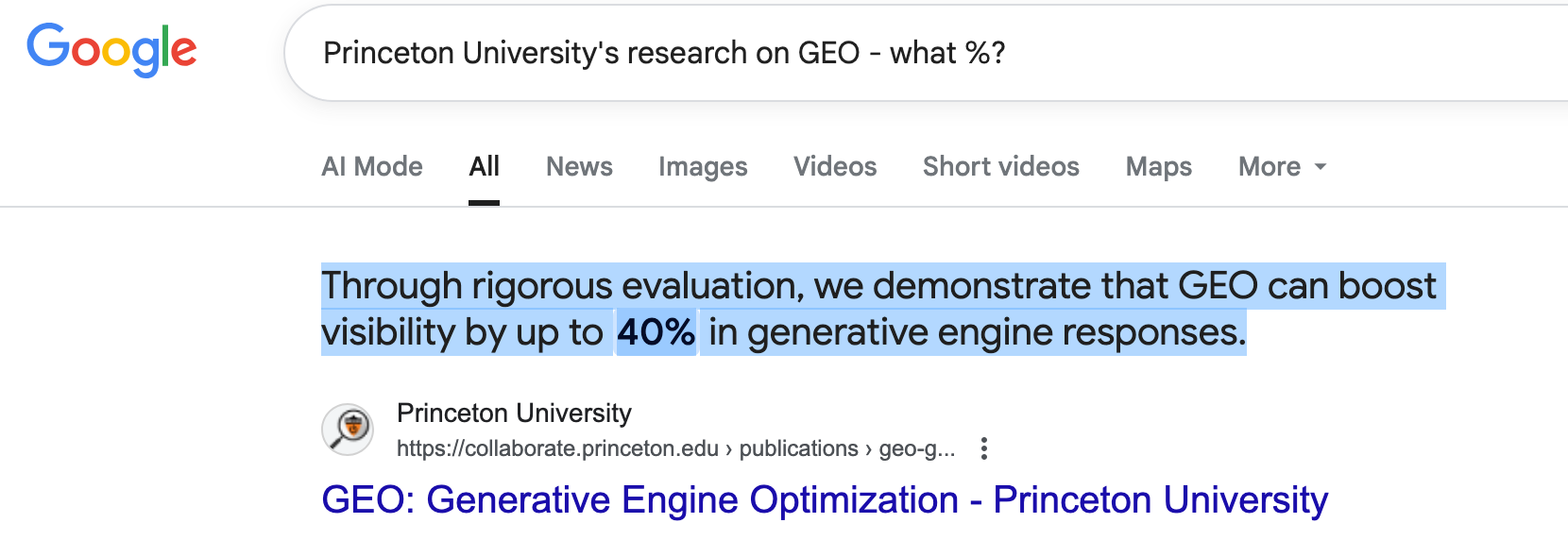Switch to AI Mode
1568x540 pixels.
tap(372, 166)
